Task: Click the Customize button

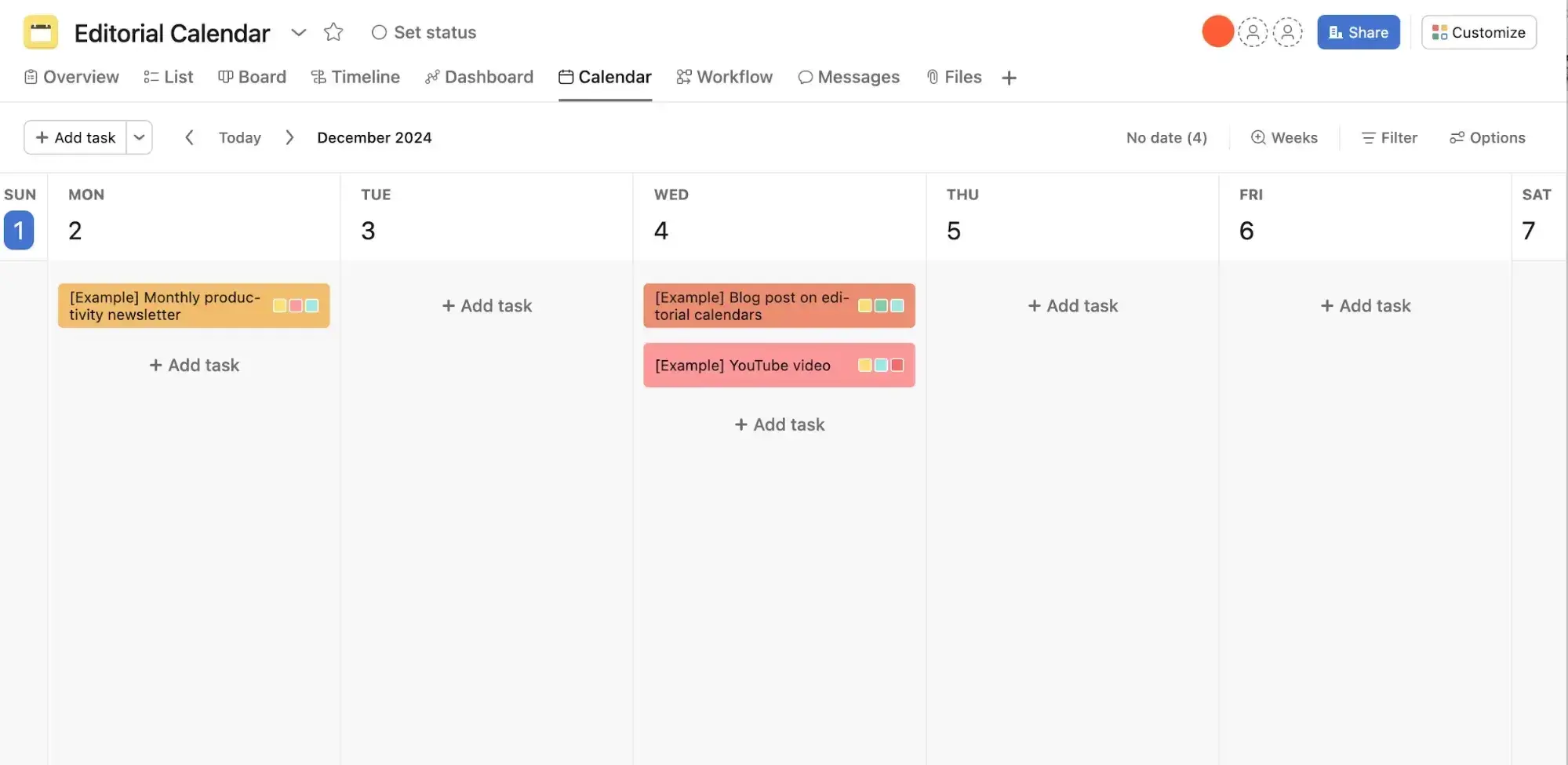Action: tap(1478, 32)
